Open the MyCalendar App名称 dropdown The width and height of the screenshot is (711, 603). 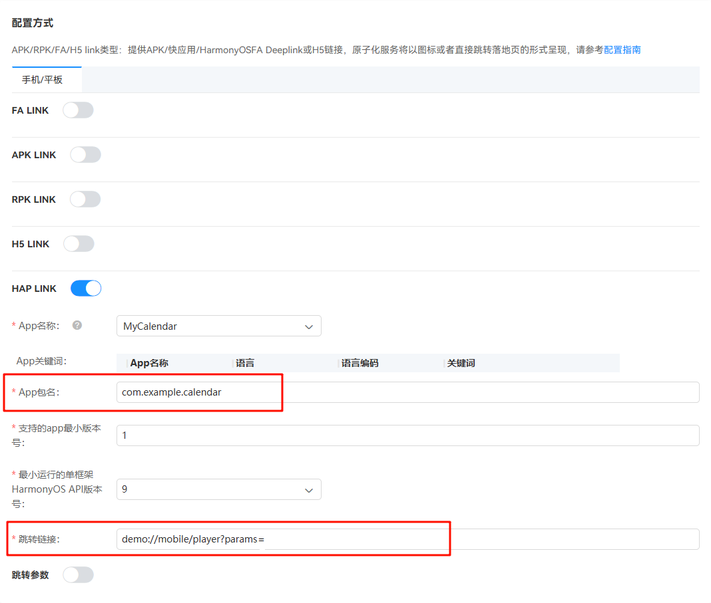click(218, 326)
